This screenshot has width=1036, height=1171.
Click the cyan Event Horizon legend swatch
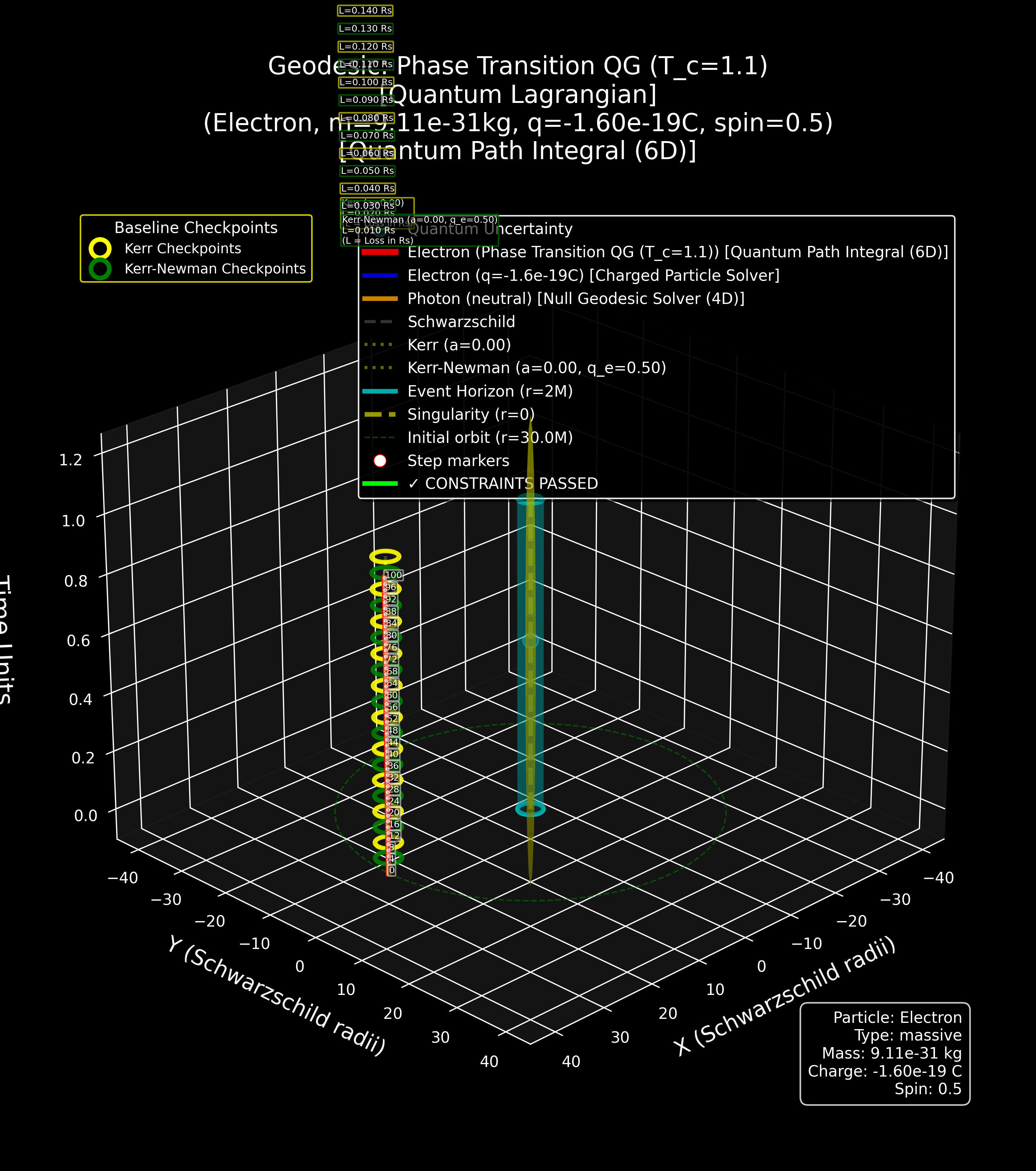pyautogui.click(x=380, y=391)
